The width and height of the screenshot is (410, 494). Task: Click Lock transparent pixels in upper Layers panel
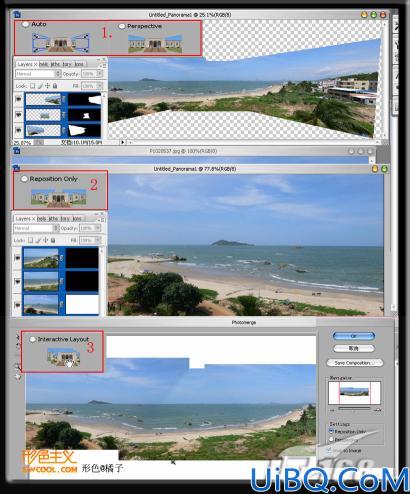pyautogui.click(x=32, y=86)
